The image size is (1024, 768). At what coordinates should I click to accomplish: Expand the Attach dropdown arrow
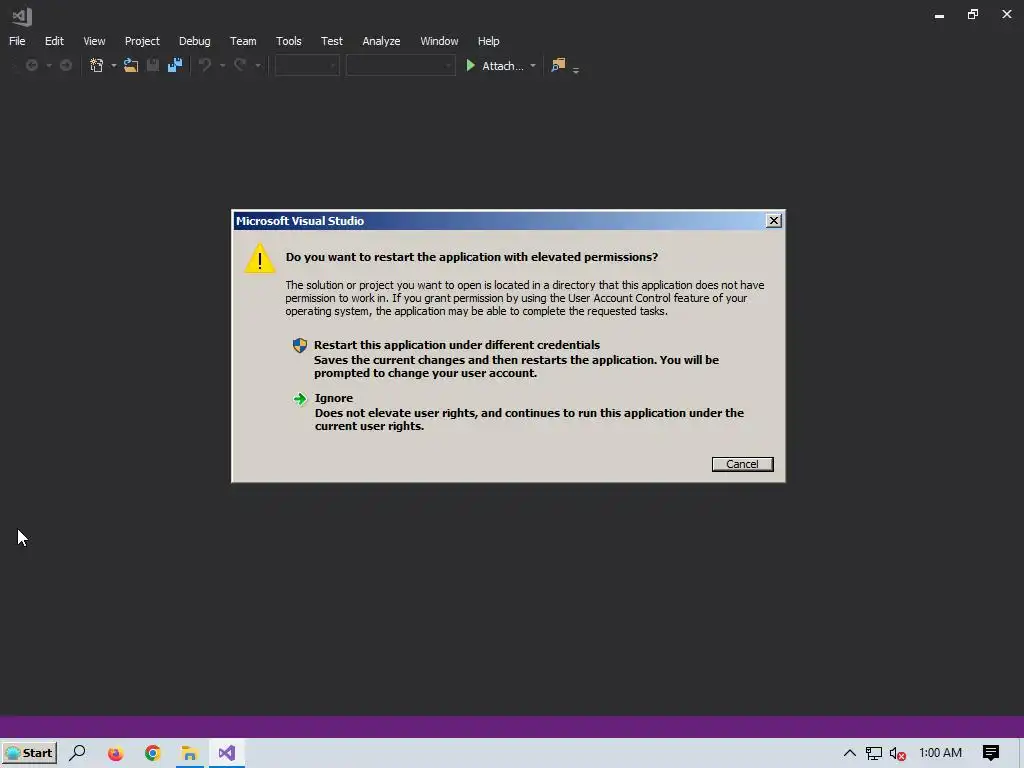click(x=533, y=66)
